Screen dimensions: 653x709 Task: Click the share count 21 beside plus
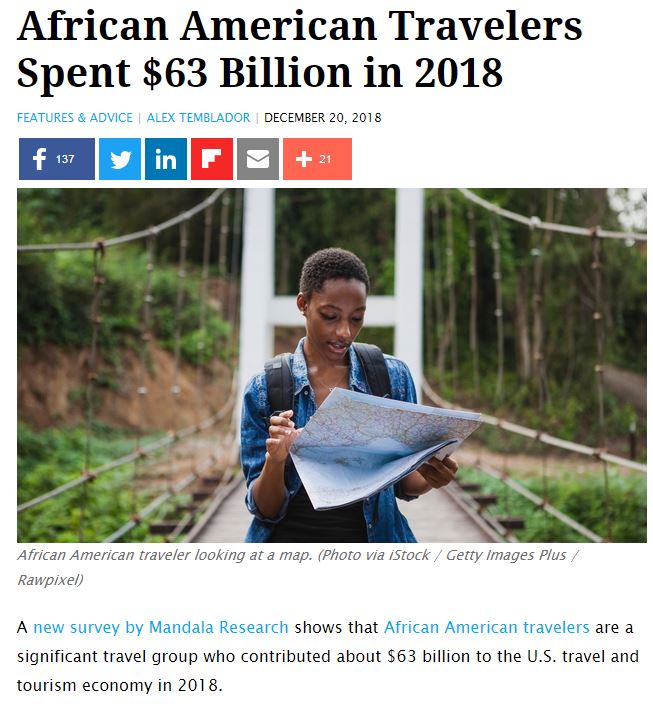click(x=325, y=159)
